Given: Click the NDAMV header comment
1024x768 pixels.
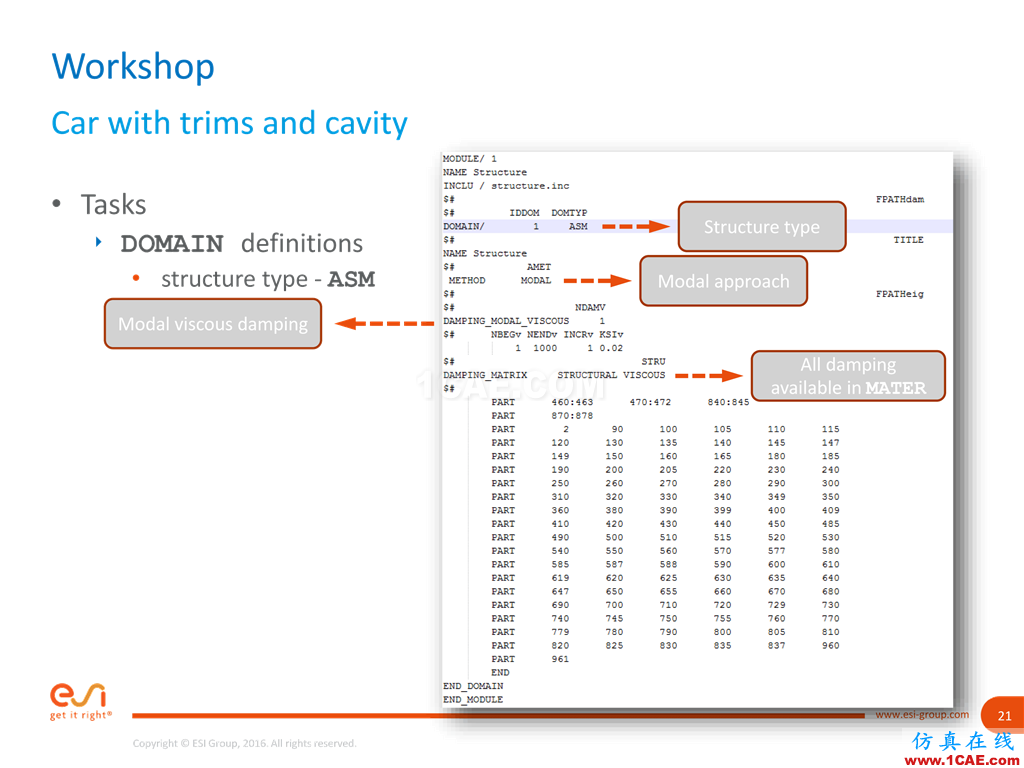Looking at the screenshot, I should (x=590, y=308).
